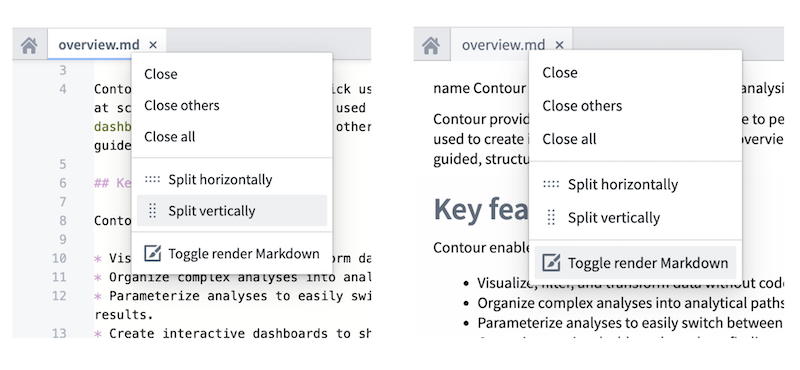Click render Markdown pencil icon in right menu
The width and height of the screenshot is (800, 370).
click(x=551, y=263)
